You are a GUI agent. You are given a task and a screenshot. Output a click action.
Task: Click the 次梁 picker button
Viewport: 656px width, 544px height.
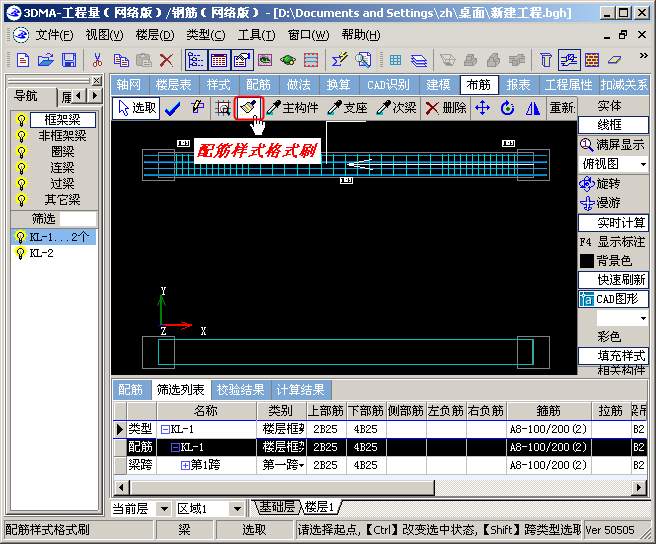(396, 108)
